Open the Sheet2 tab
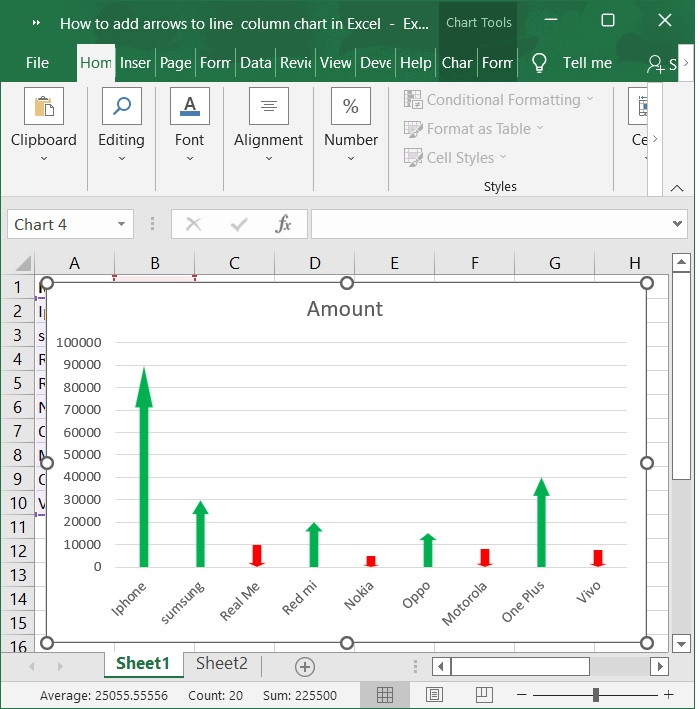700x709 pixels. 222,663
